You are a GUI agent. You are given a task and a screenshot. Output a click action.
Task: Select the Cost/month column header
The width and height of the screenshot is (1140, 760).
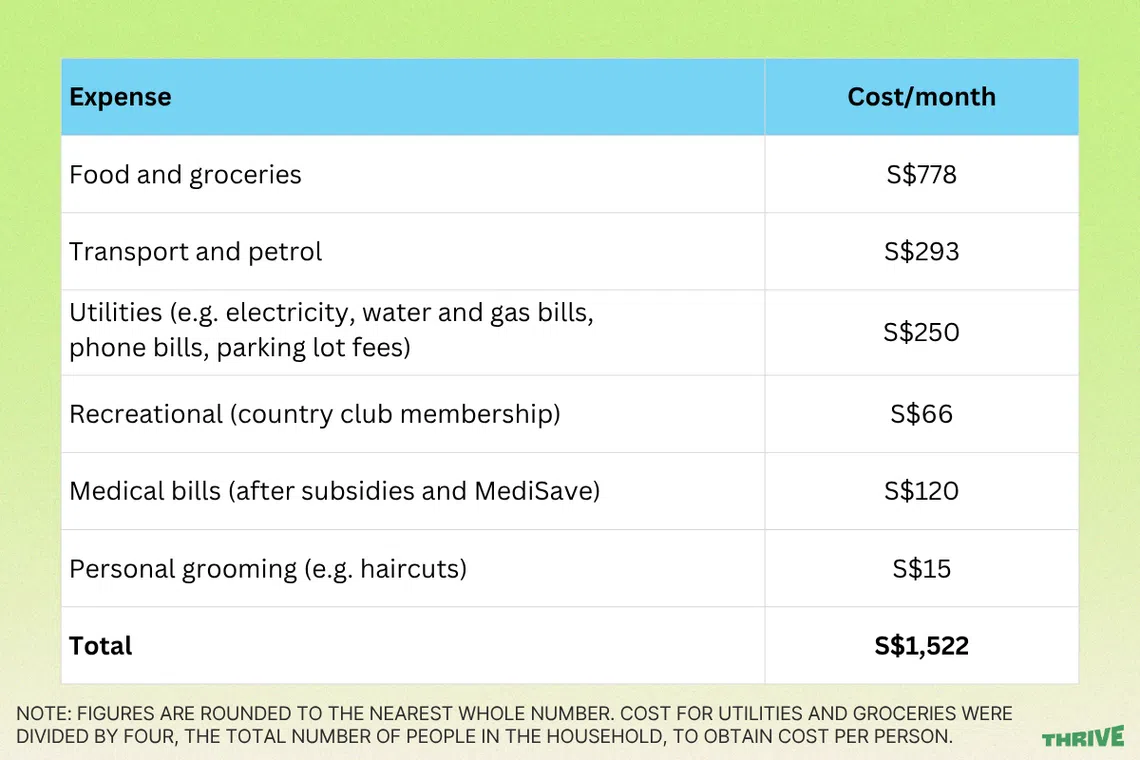point(921,97)
